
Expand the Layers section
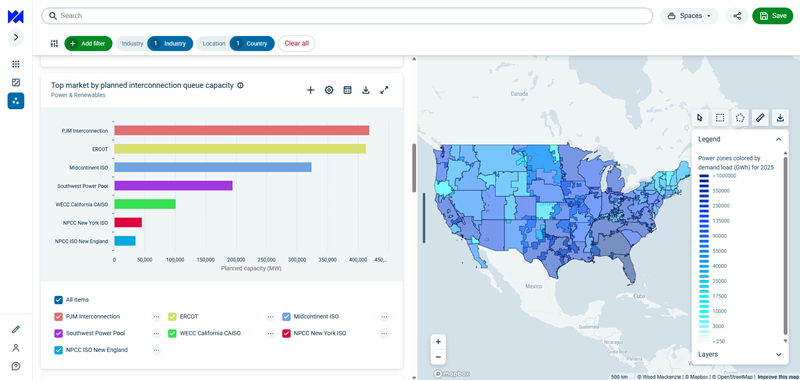(x=778, y=354)
